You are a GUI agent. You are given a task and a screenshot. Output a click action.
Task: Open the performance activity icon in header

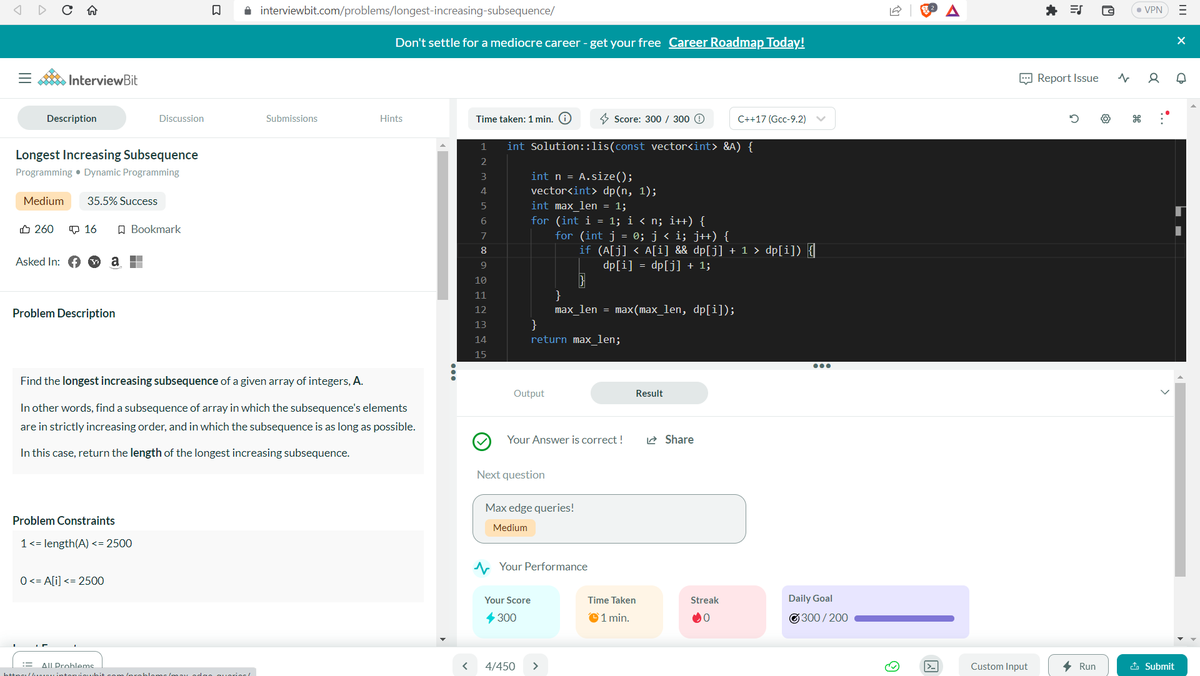point(1124,78)
